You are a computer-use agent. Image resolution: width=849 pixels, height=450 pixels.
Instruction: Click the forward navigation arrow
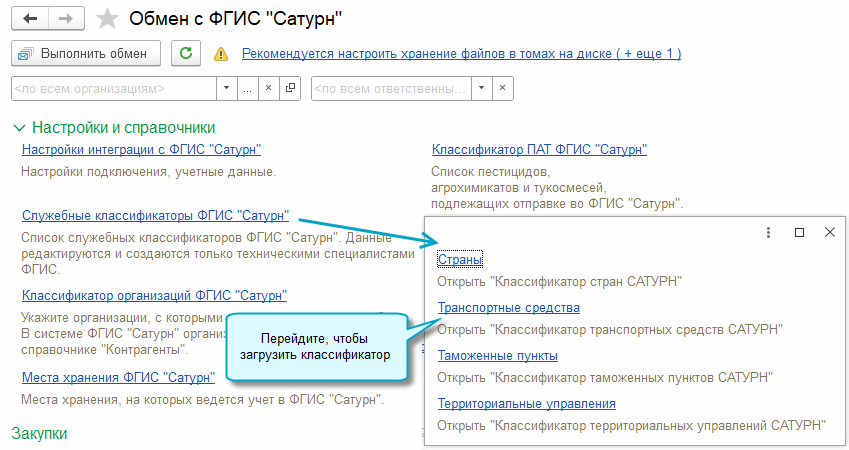pyautogui.click(x=65, y=18)
